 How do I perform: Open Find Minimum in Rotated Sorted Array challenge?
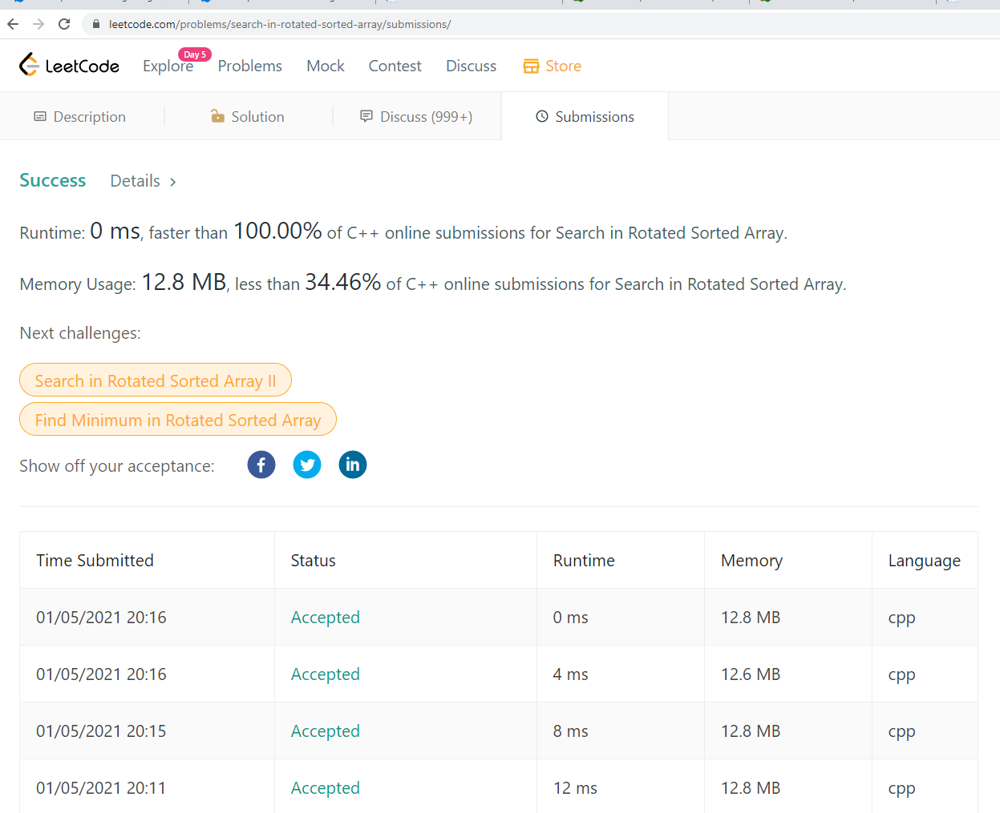click(x=178, y=420)
